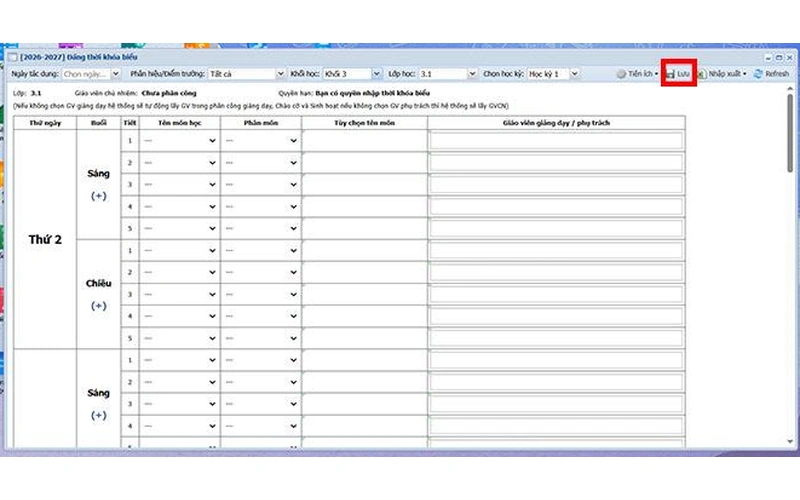Click the Thứ 2 day cell

click(45, 239)
